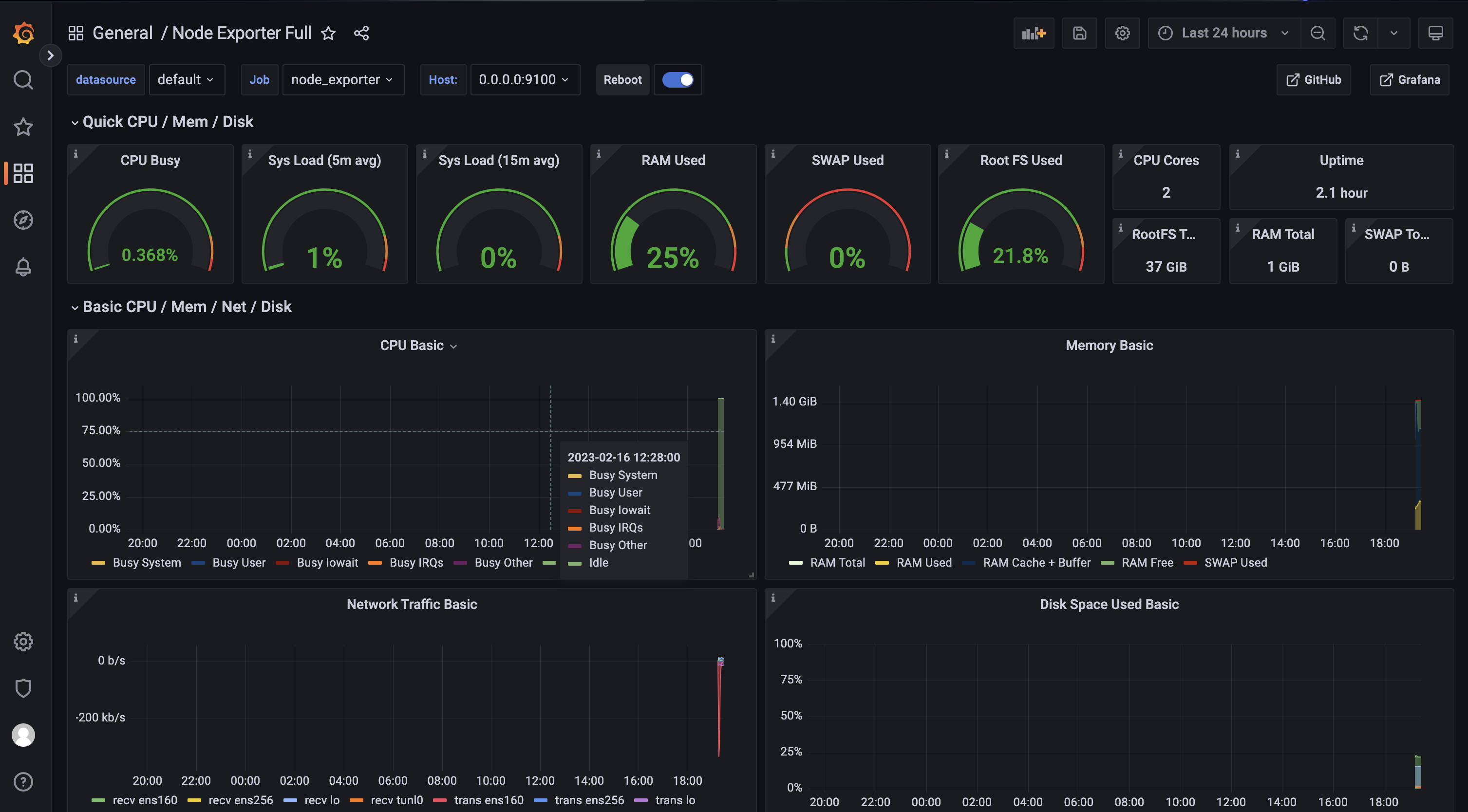This screenshot has width=1468, height=812.
Task: Open the user profile avatar
Action: tap(23, 735)
